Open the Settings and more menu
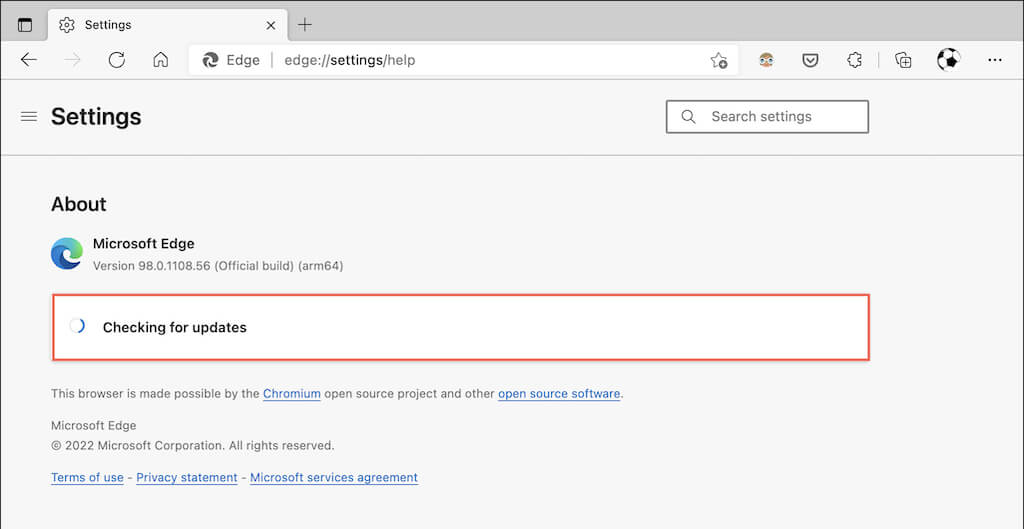The height and width of the screenshot is (529, 1024). pyautogui.click(x=994, y=60)
